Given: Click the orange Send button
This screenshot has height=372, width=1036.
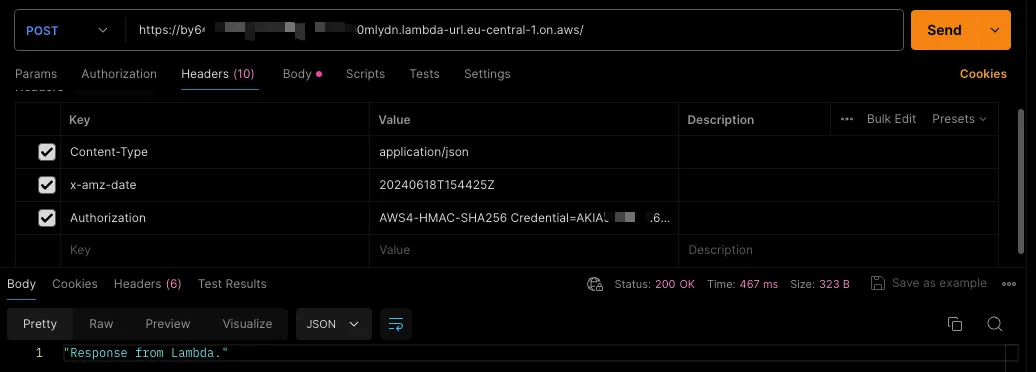Looking at the screenshot, I should [945, 30].
